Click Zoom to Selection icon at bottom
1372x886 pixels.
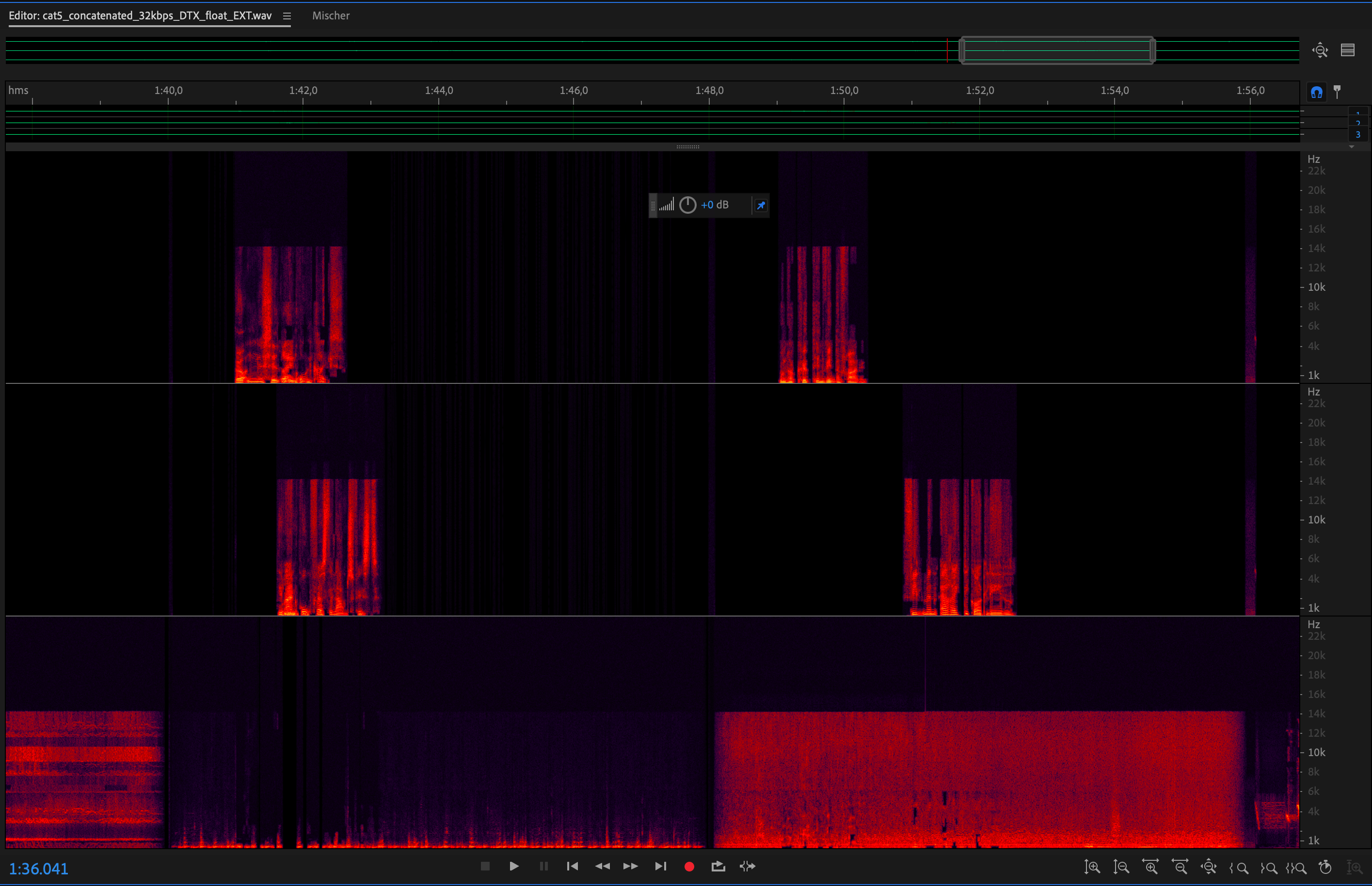tap(1296, 868)
